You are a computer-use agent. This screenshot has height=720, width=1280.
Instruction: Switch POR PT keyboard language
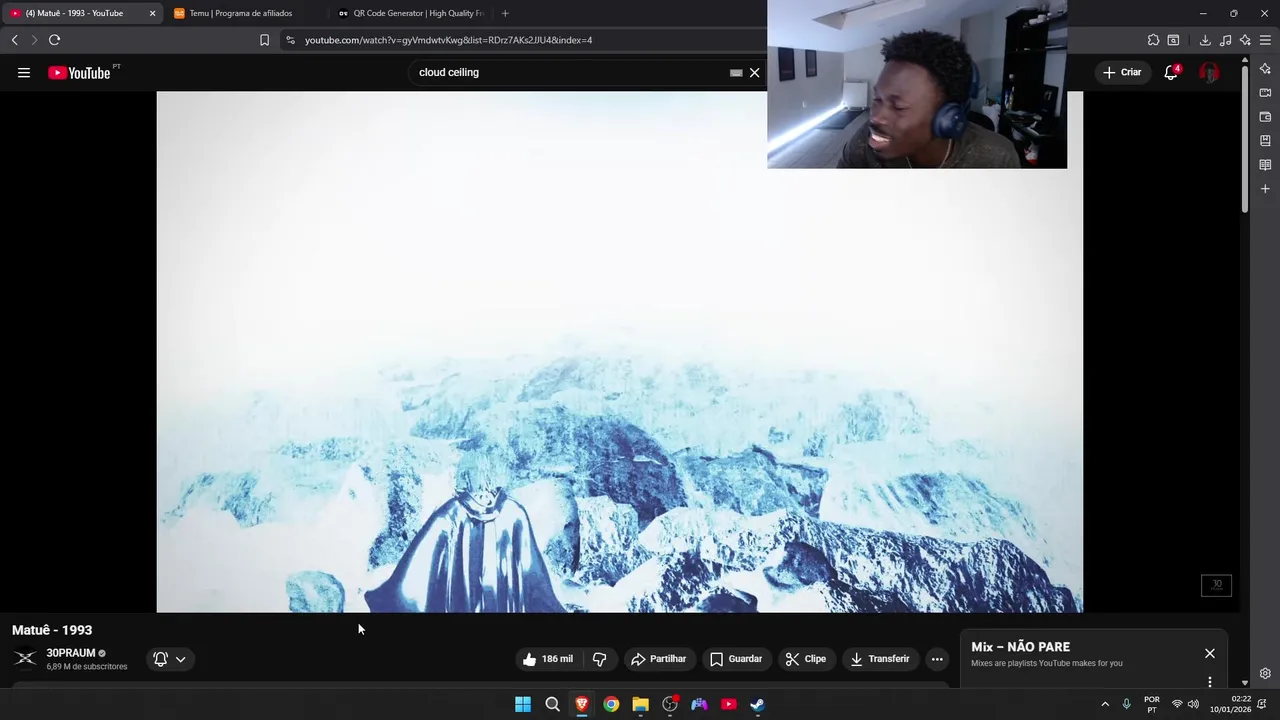[x=1152, y=704]
